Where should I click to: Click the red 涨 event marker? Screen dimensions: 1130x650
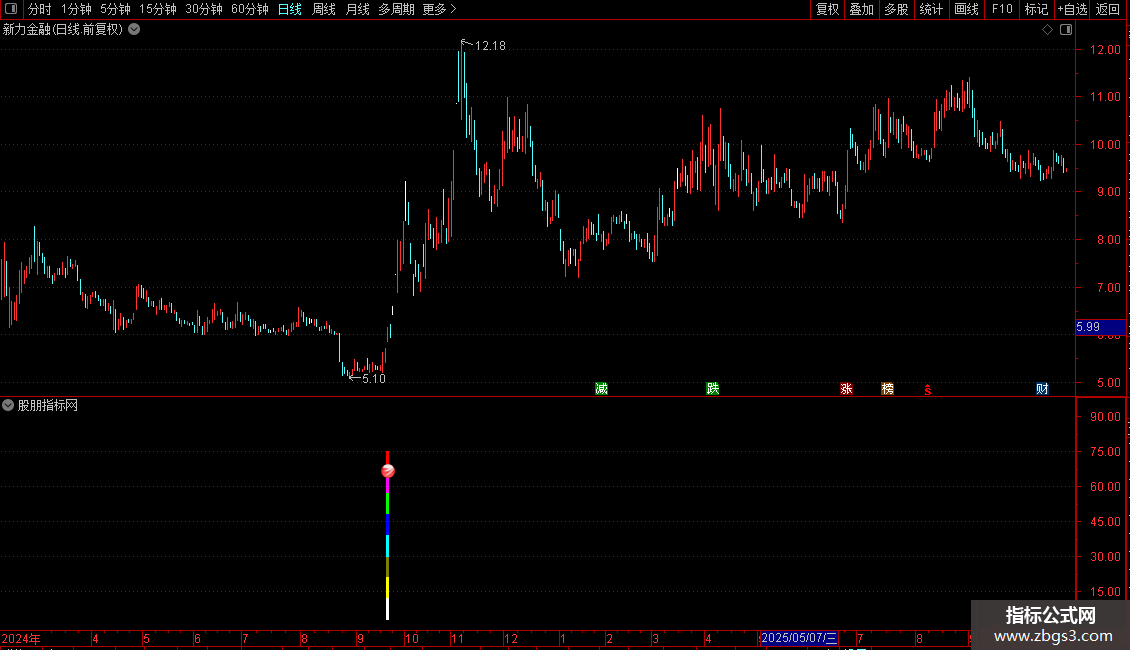point(846,389)
